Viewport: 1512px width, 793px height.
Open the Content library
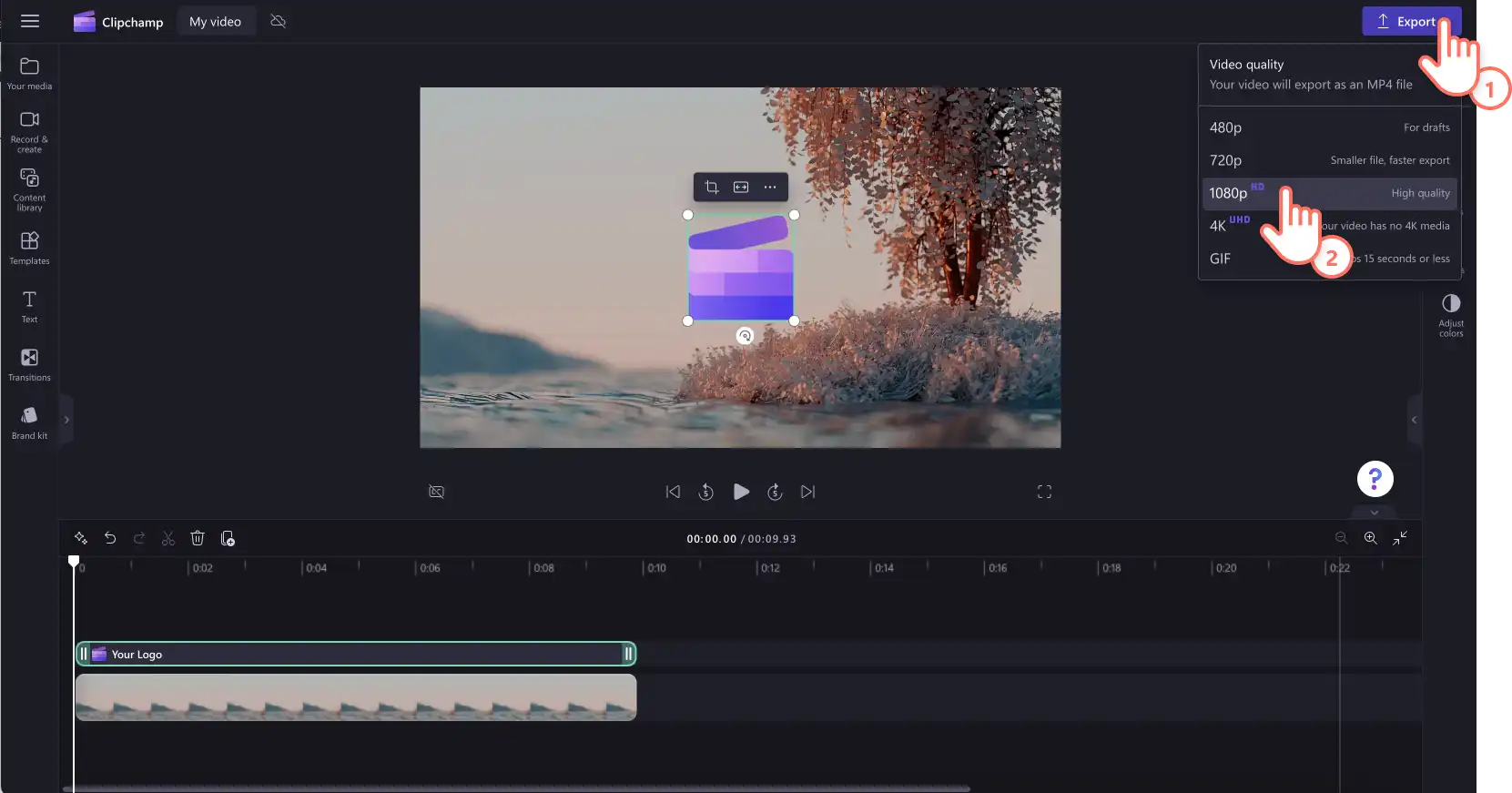(x=29, y=189)
